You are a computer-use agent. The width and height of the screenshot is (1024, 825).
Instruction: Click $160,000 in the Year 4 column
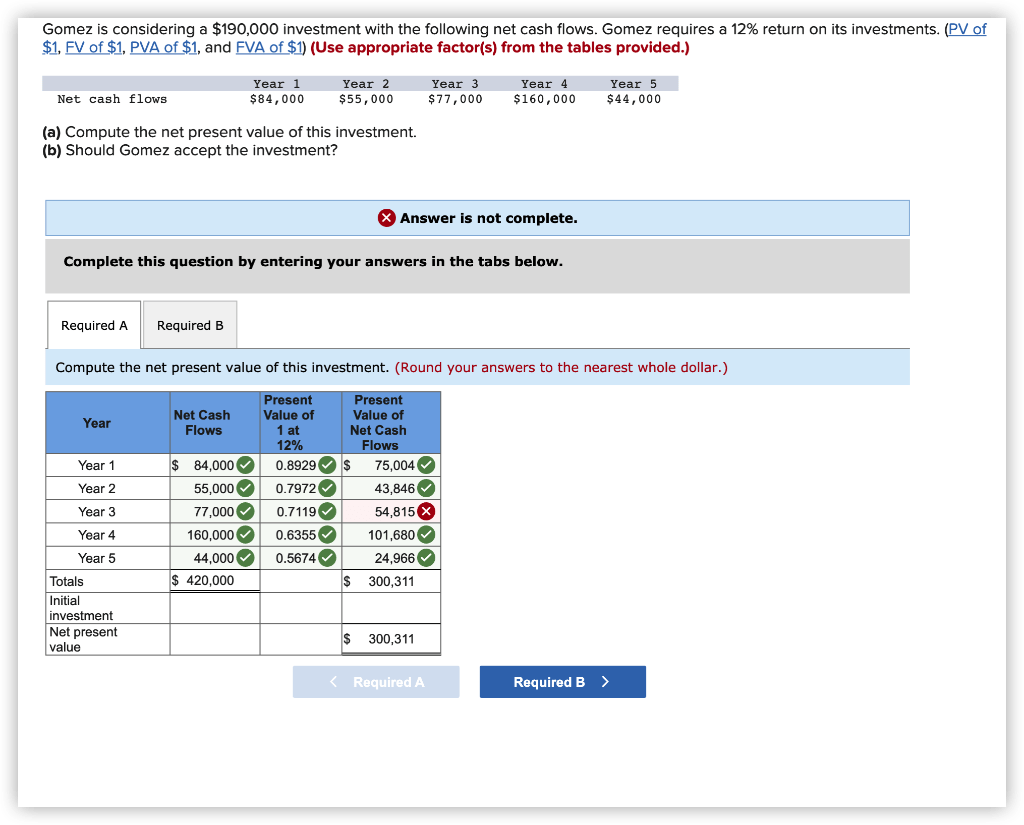[x=544, y=99]
